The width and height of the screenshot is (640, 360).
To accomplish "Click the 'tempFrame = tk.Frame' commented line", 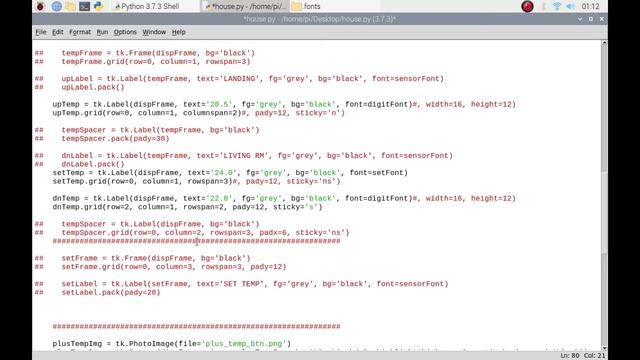I will click(145, 53).
